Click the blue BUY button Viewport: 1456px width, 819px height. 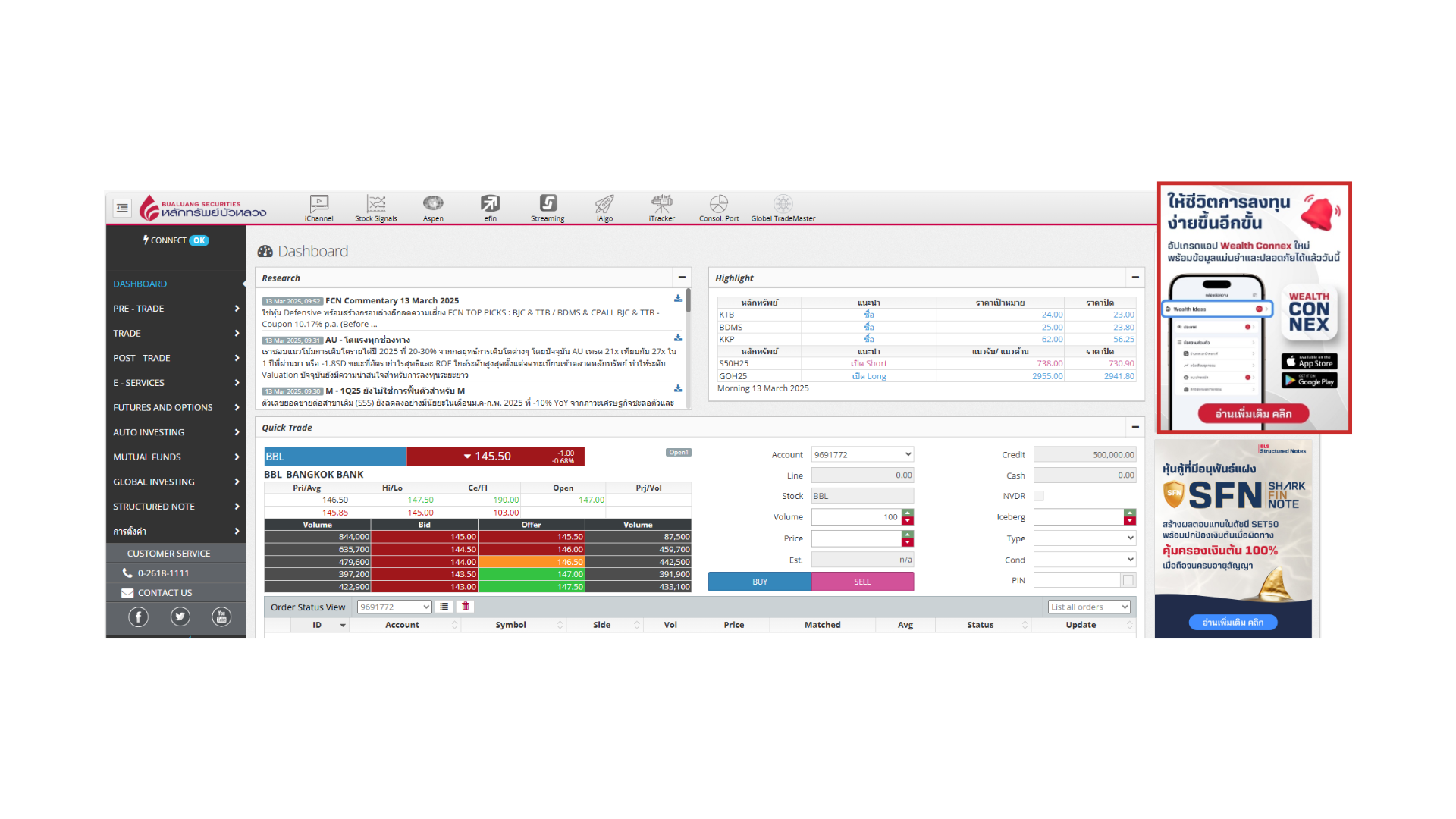pos(760,582)
